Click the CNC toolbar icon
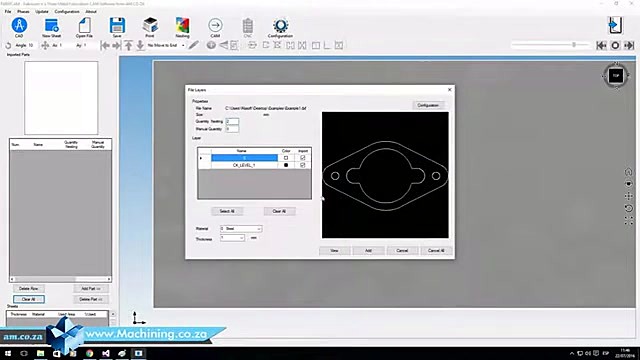Image resolution: width=640 pixels, height=360 pixels. click(248, 25)
